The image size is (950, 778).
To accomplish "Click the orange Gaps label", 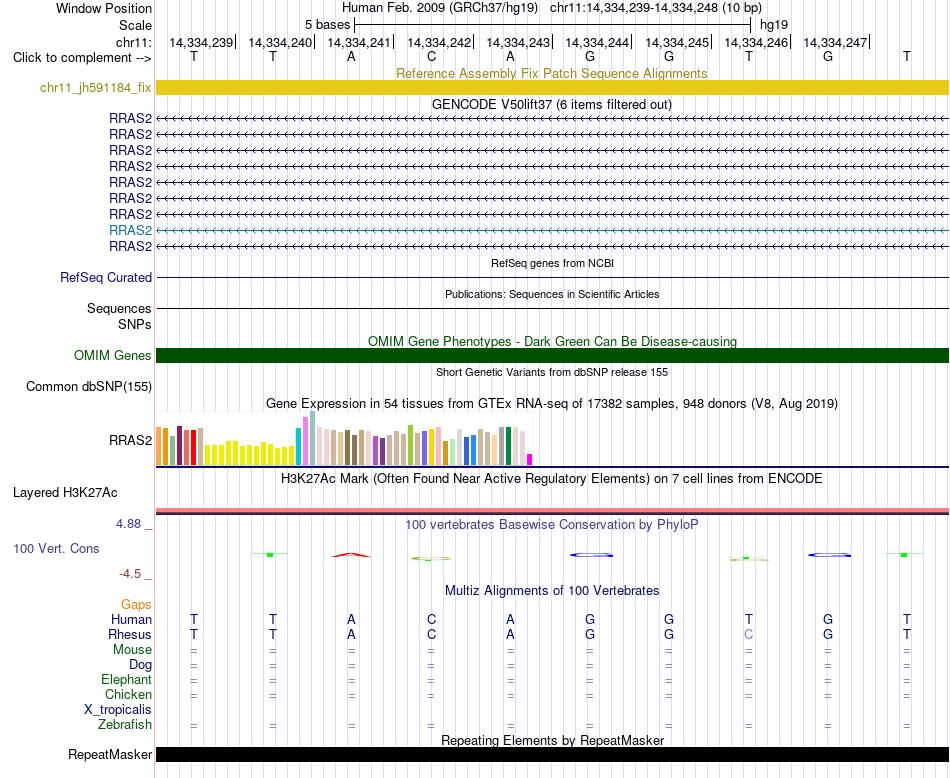I will coord(136,604).
